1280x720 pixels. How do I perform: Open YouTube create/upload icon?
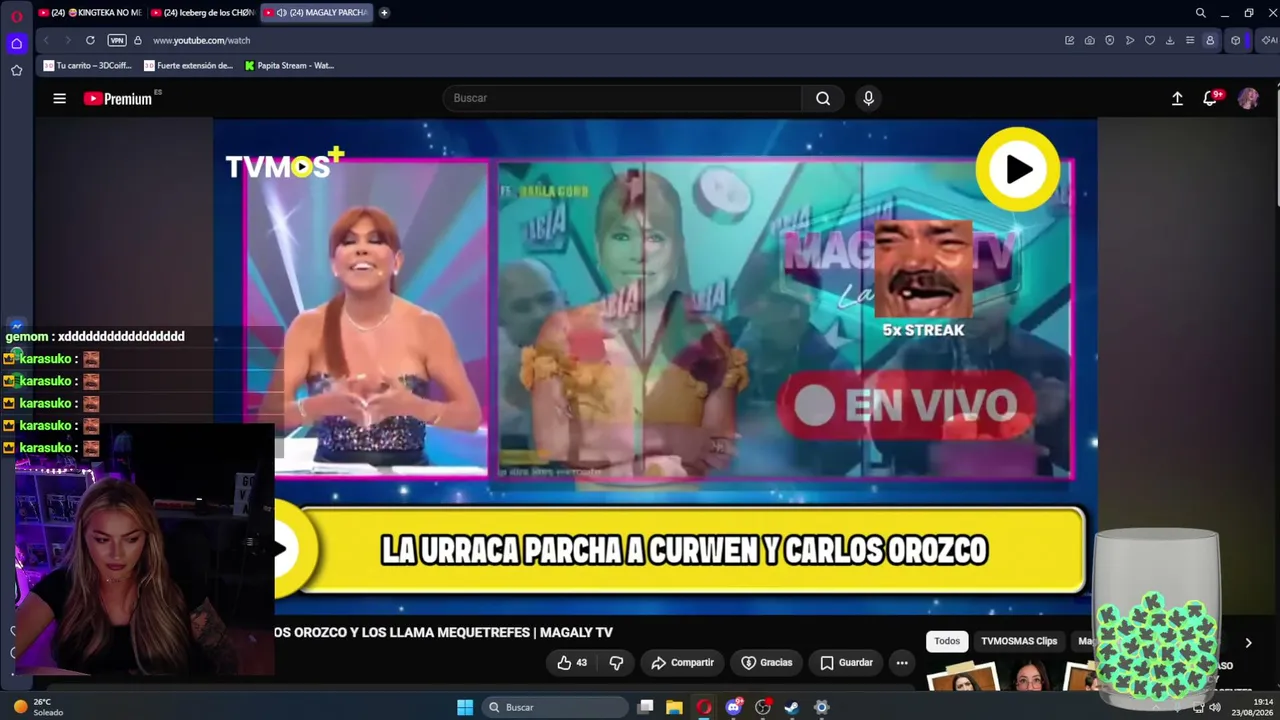pos(1177,98)
